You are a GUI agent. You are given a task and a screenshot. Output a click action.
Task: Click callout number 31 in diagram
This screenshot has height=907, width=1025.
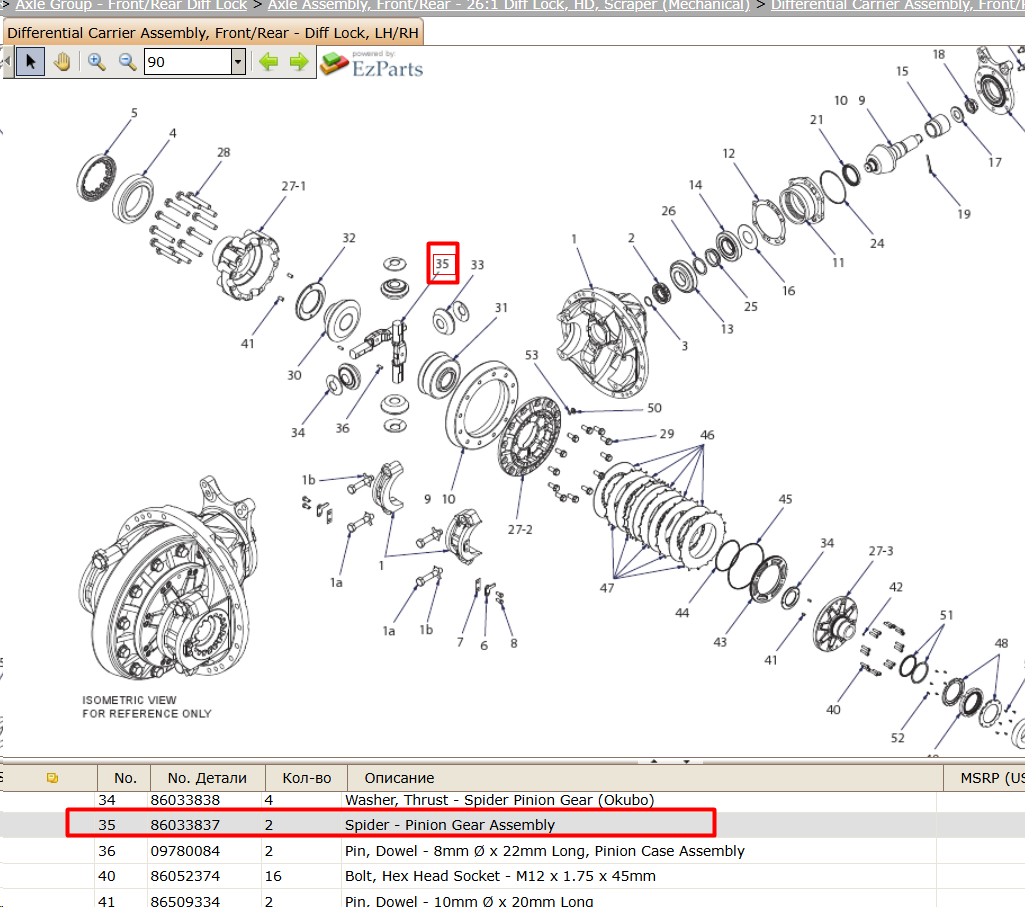point(501,307)
